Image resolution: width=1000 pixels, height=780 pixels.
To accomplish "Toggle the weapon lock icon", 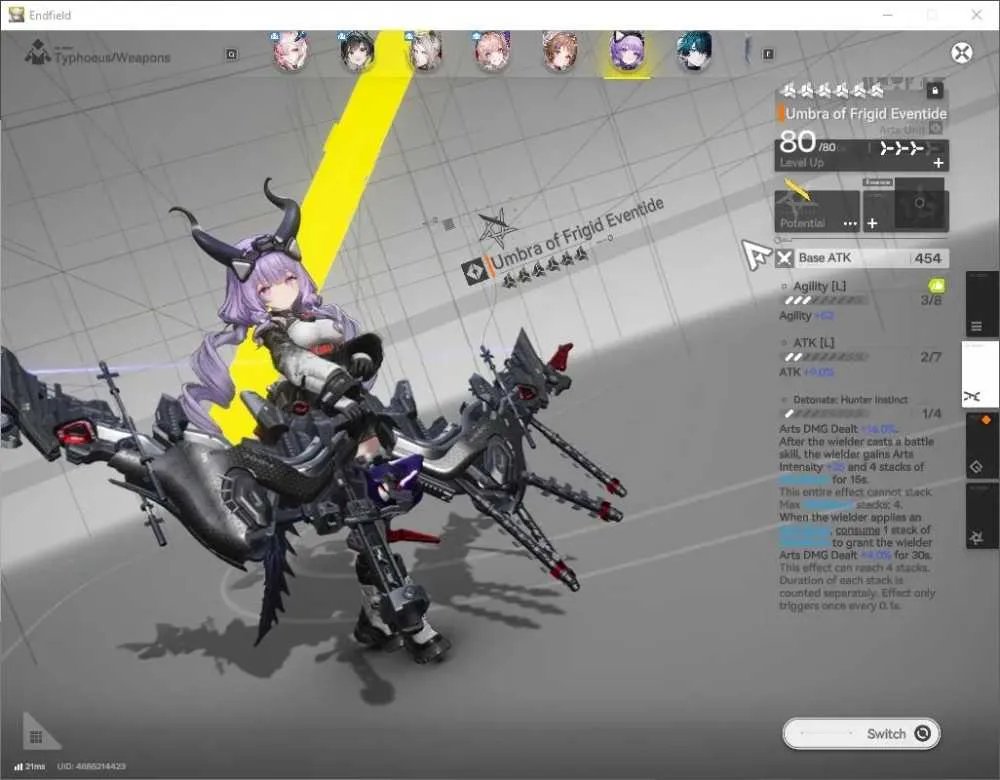I will (935, 91).
